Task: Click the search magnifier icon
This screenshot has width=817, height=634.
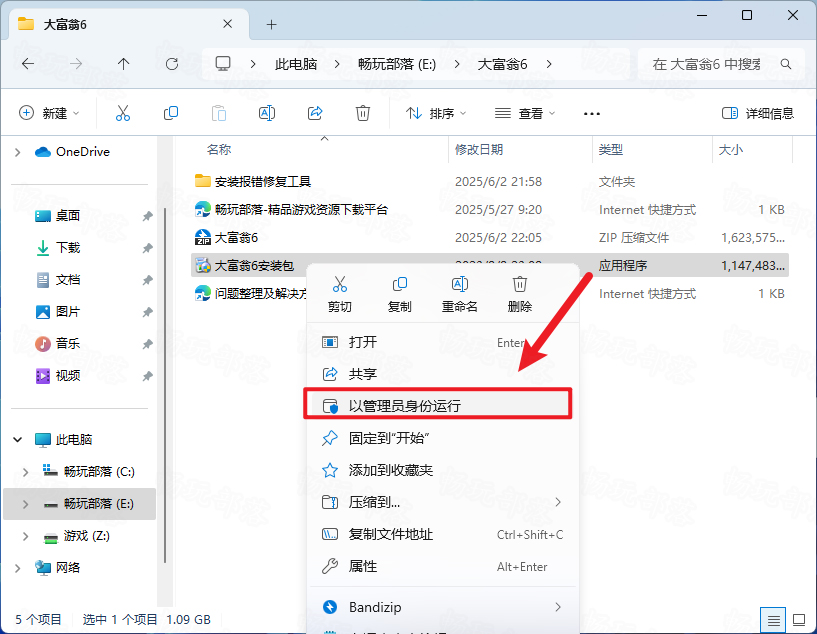Action: pos(786,64)
